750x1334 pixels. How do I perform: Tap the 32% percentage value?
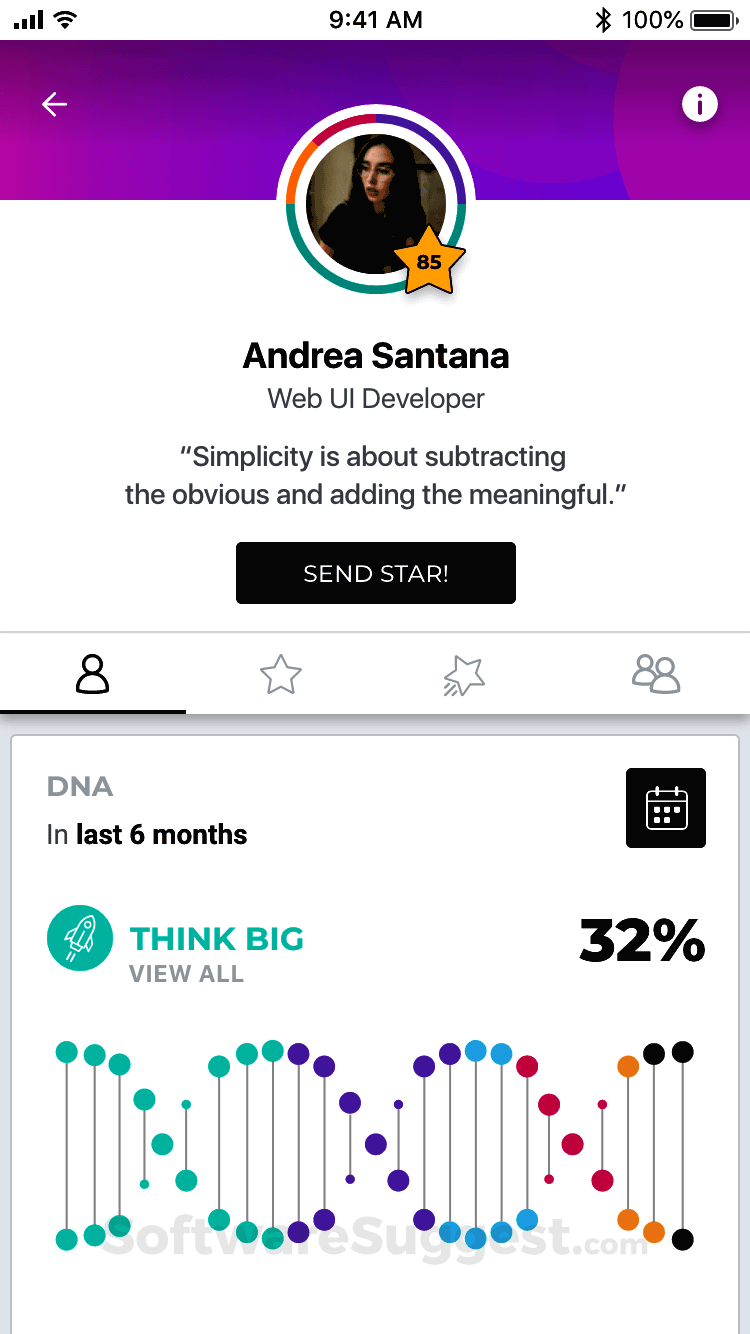(642, 940)
